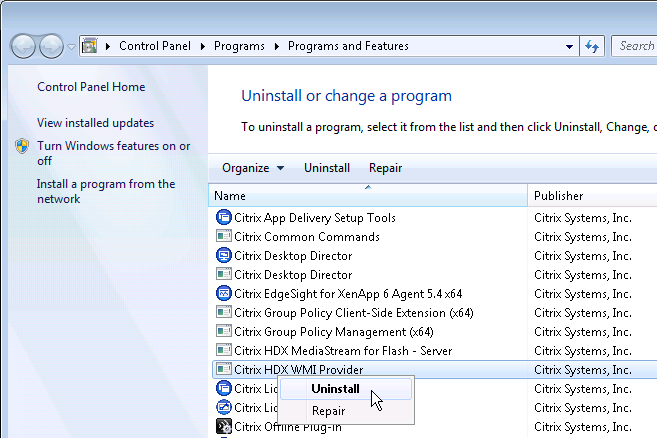Viewport: 657px width, 438px height.
Task: Choose Uninstall in the context menu
Action: (346, 389)
